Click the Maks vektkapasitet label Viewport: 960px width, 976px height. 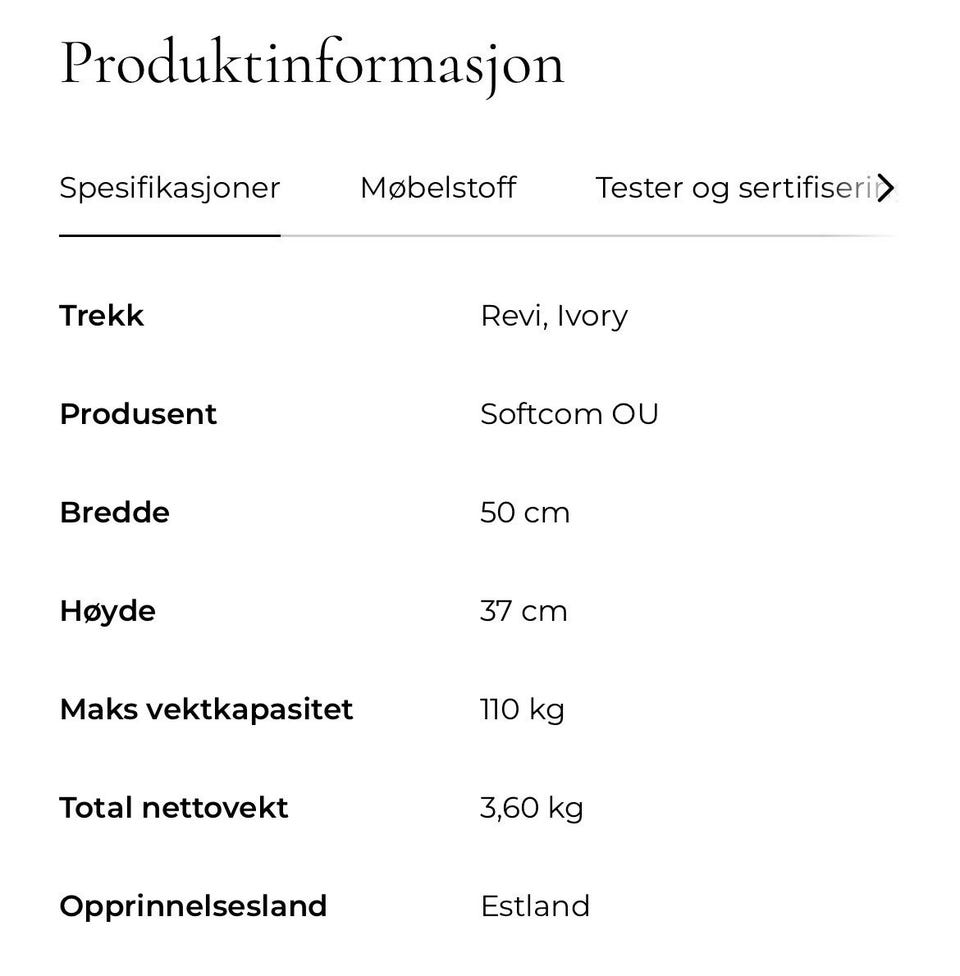click(x=206, y=710)
